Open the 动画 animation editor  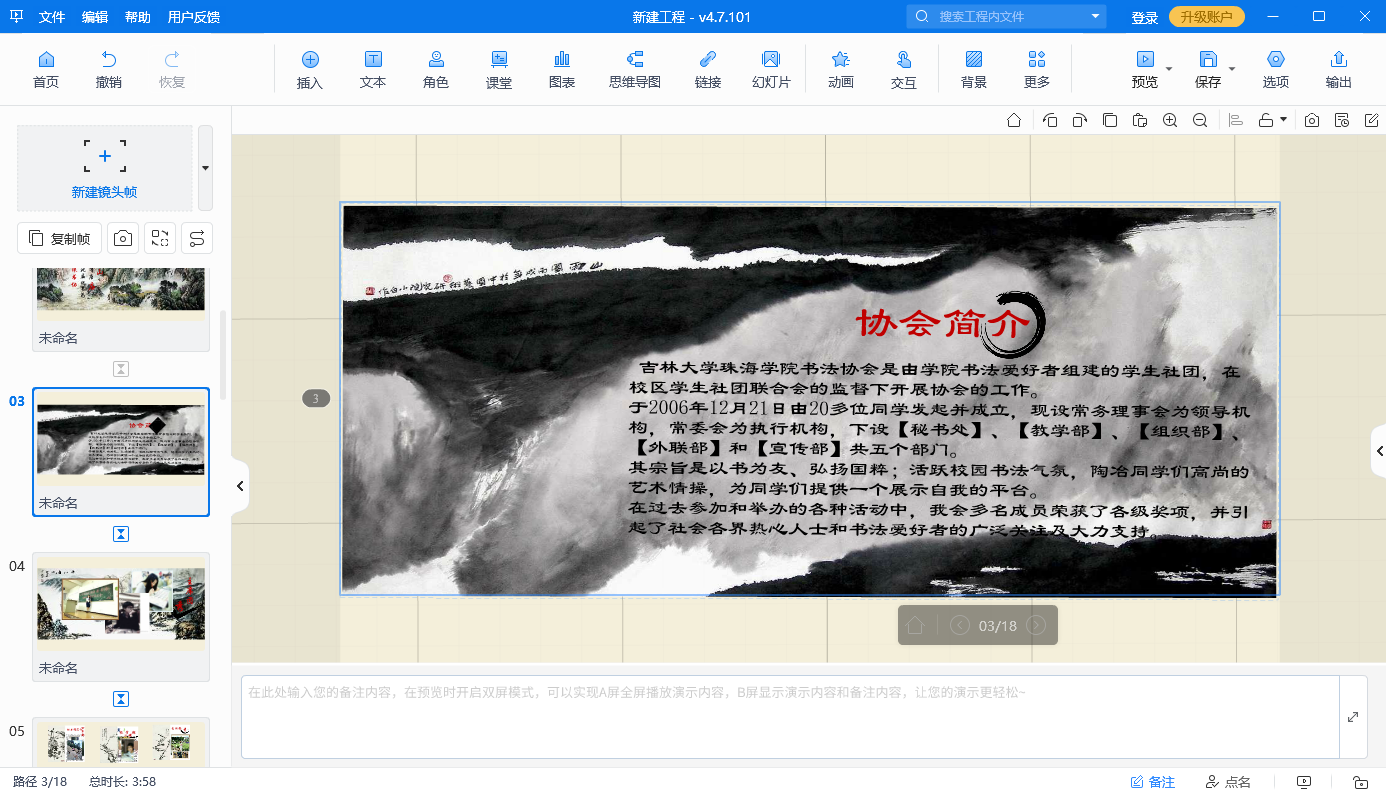[841, 70]
